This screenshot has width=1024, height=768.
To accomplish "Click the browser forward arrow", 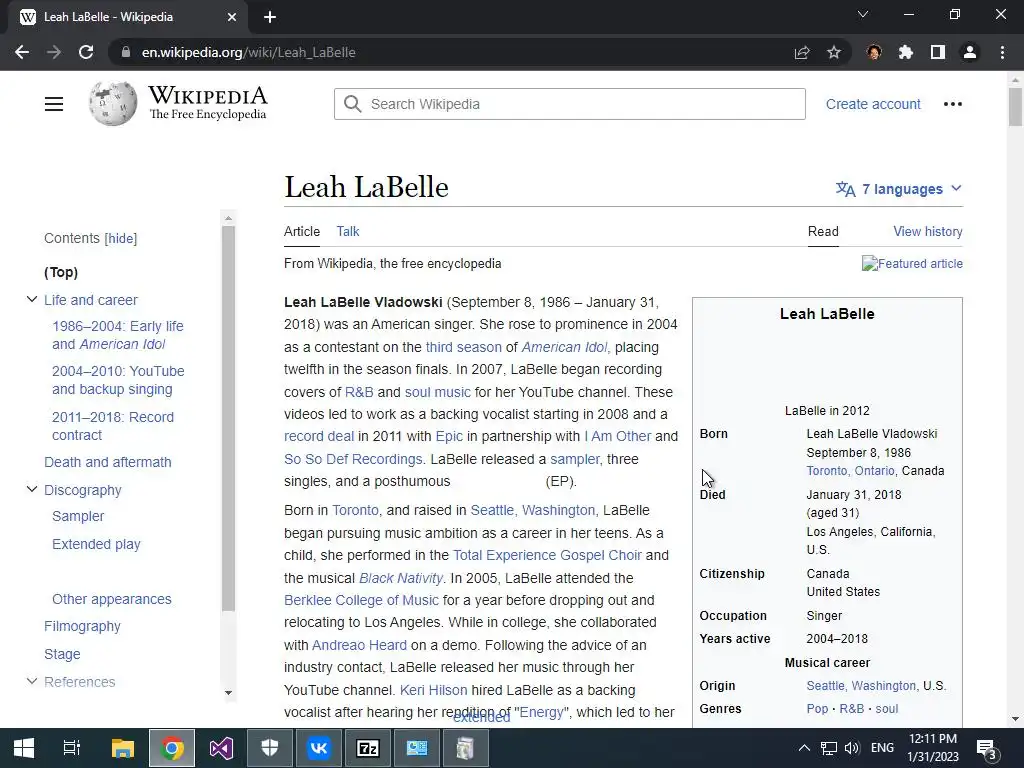I will click(54, 52).
